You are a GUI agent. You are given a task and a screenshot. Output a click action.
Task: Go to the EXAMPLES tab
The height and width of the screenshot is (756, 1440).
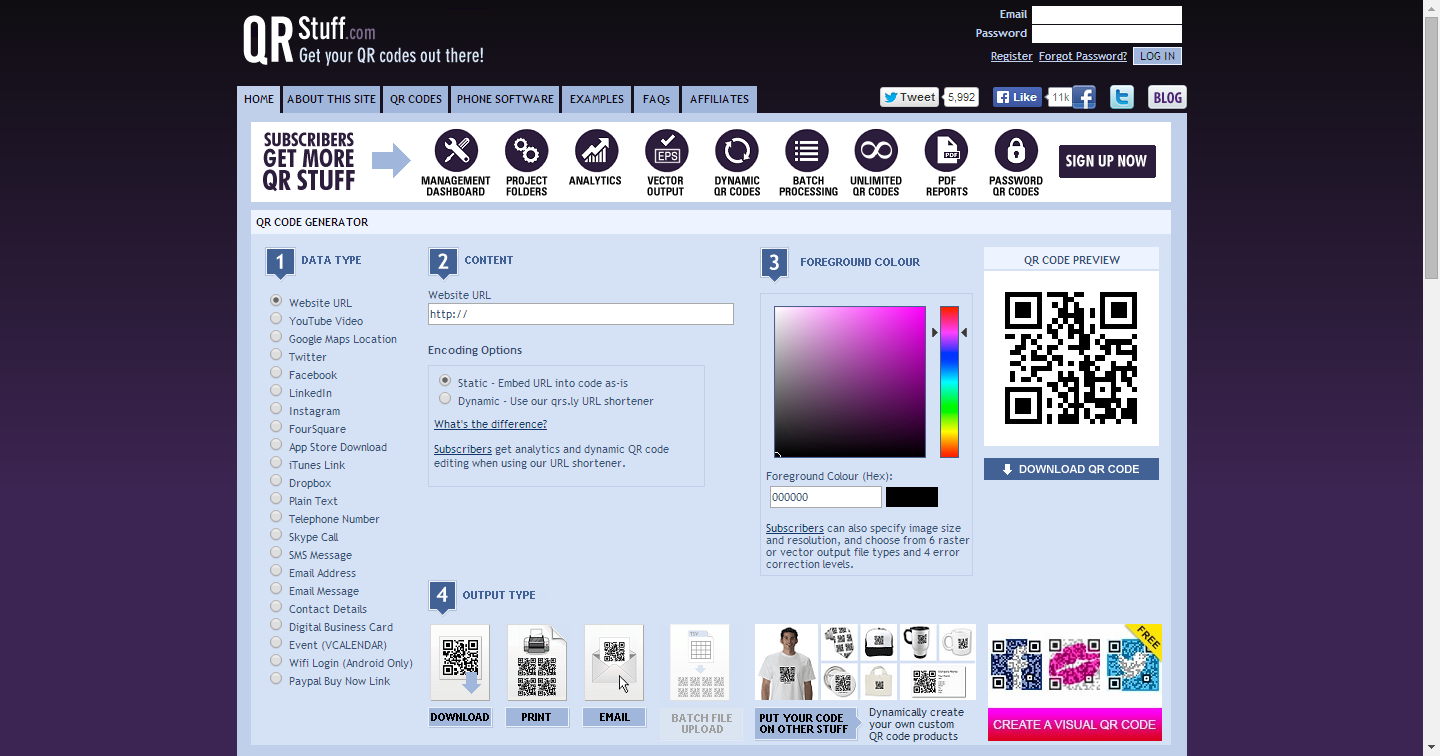click(x=597, y=99)
